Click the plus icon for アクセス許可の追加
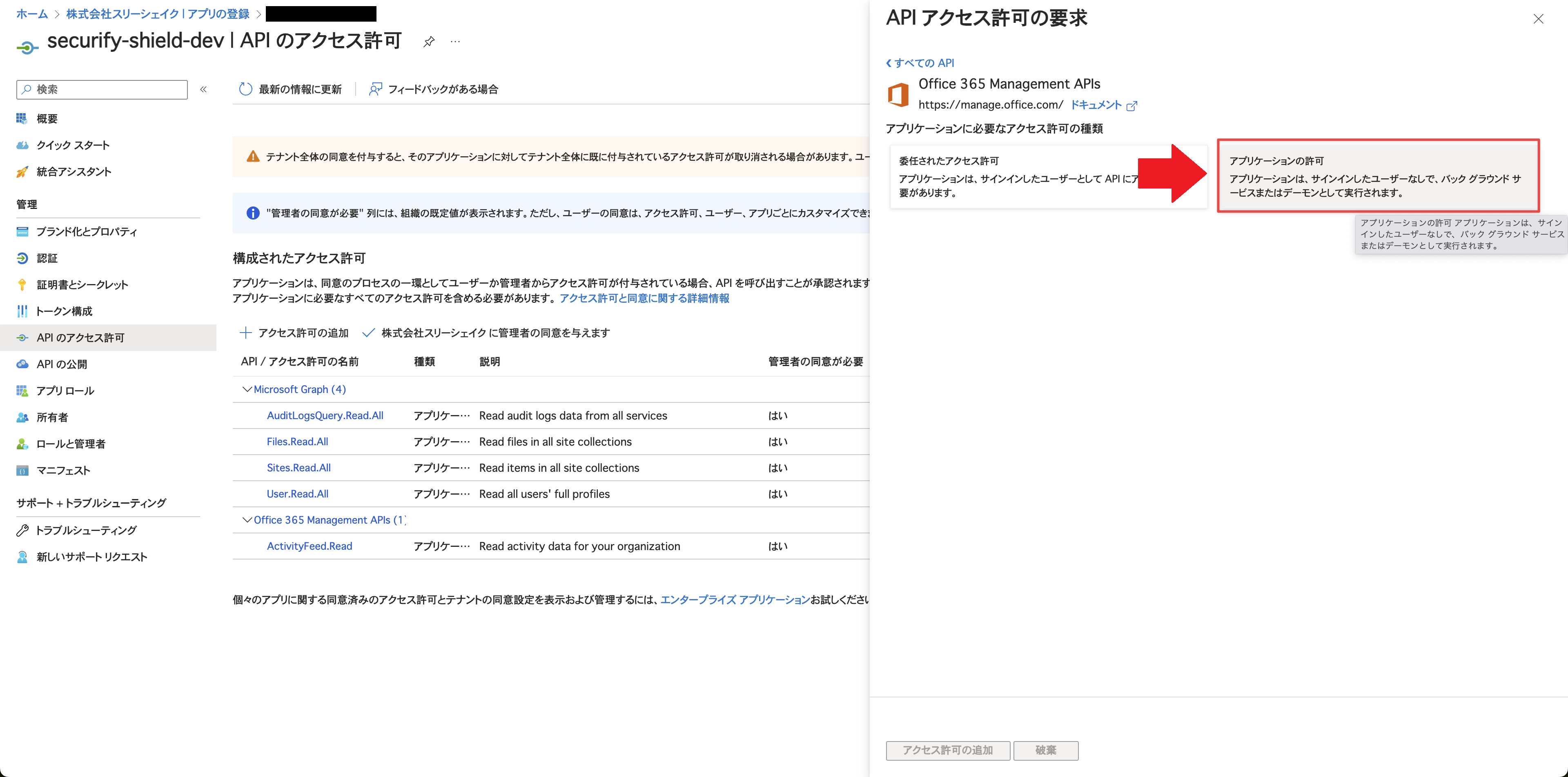 point(245,332)
